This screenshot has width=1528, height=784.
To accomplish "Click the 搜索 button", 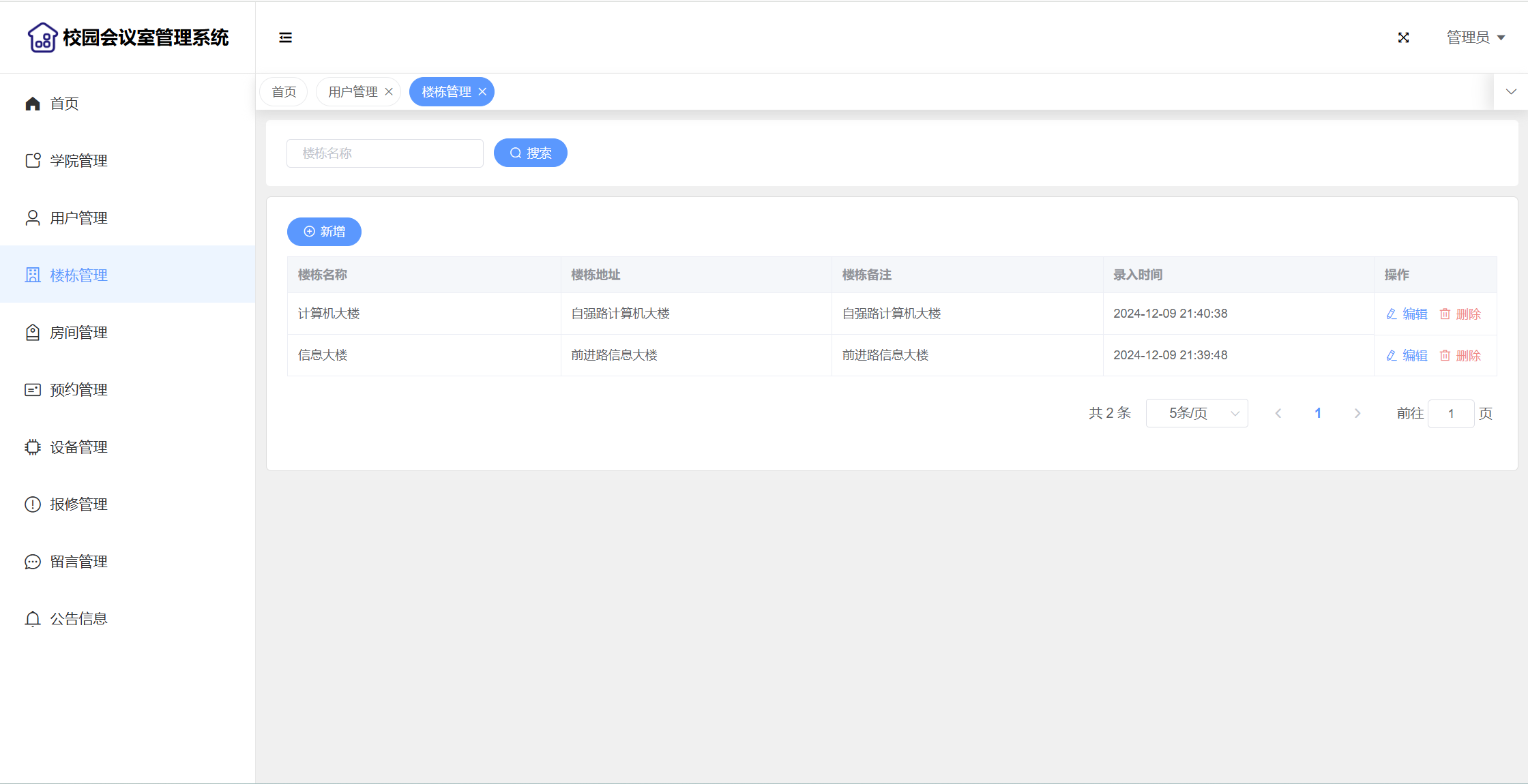I will click(x=530, y=153).
